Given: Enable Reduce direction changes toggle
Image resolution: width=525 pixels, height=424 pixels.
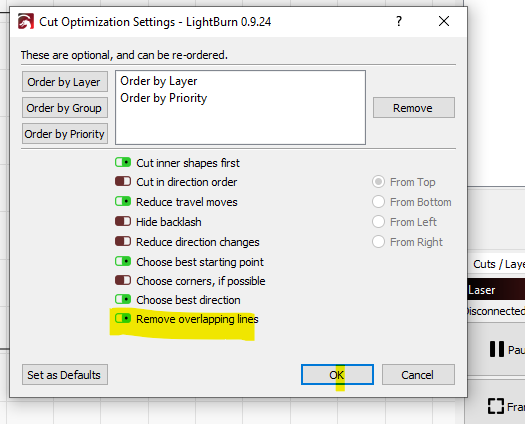Looking at the screenshot, I should tap(123, 241).
